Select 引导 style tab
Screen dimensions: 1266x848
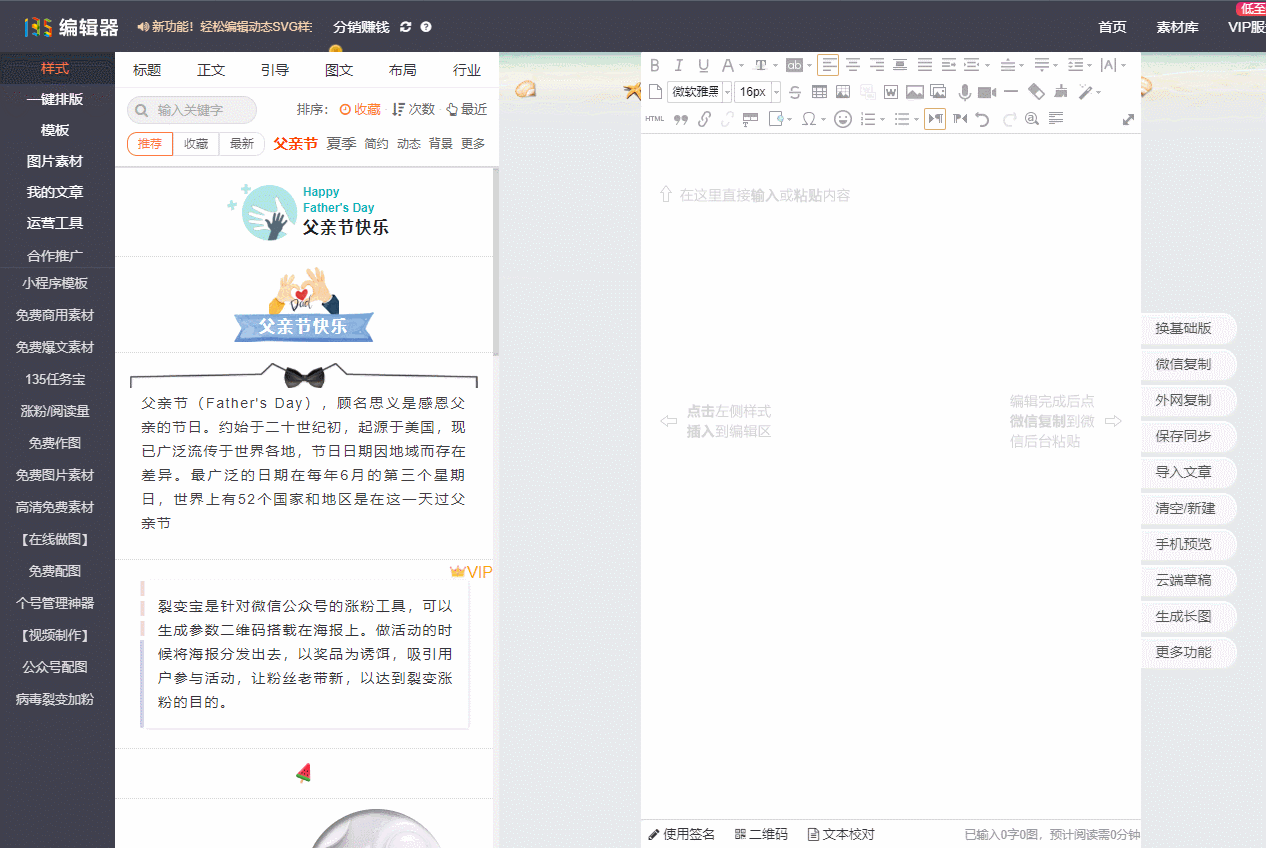(275, 70)
